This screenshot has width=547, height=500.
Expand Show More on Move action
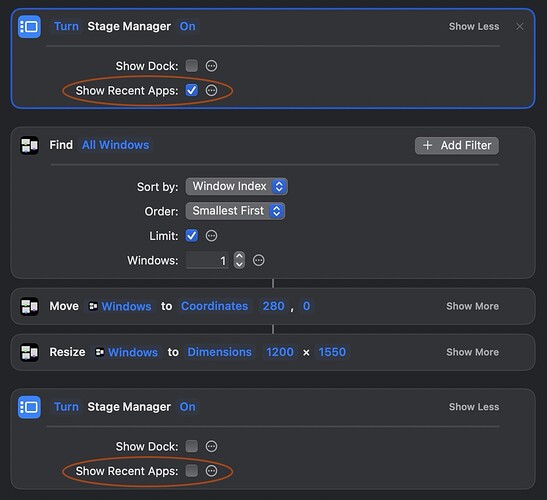coord(472,306)
